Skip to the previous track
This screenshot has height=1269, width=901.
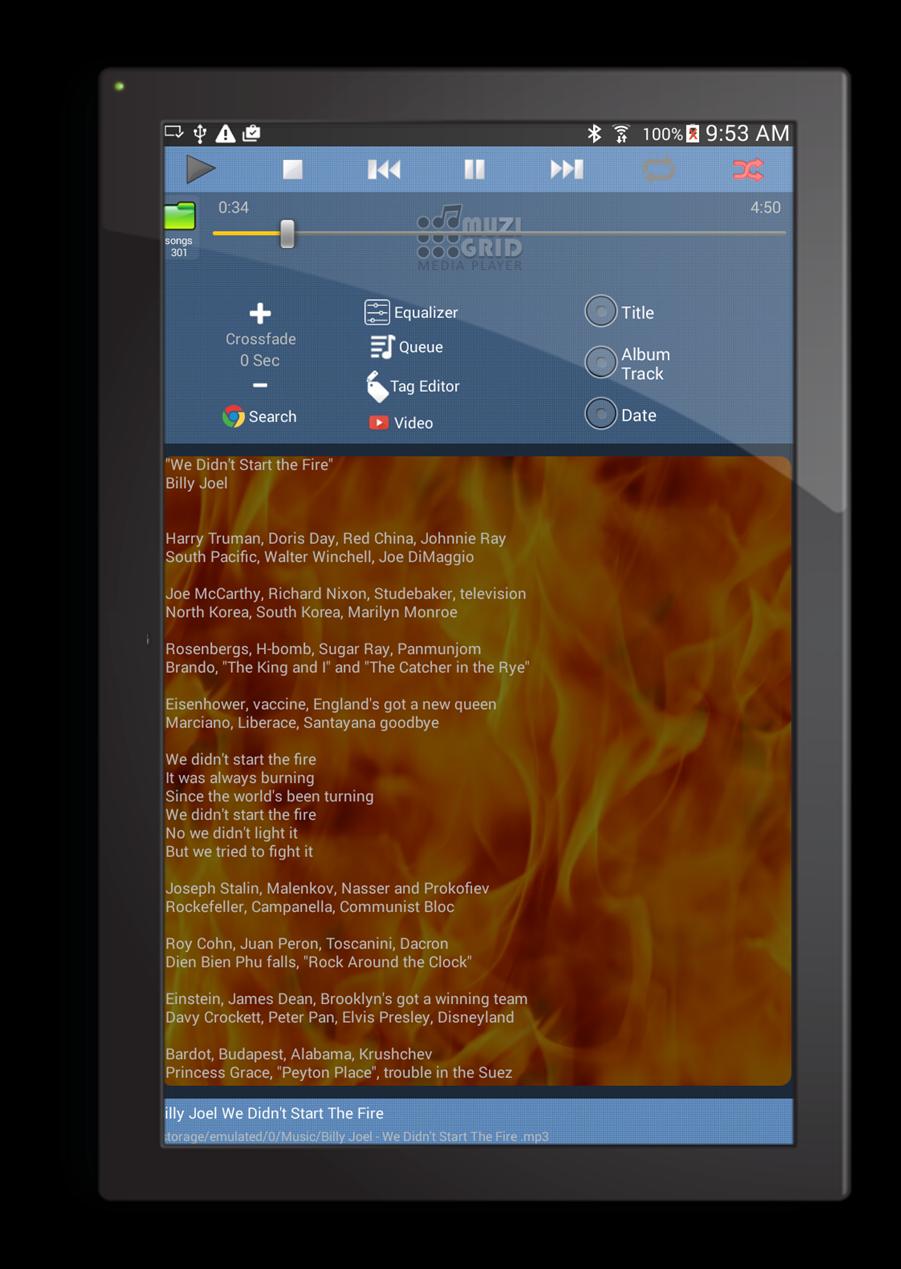(384, 170)
